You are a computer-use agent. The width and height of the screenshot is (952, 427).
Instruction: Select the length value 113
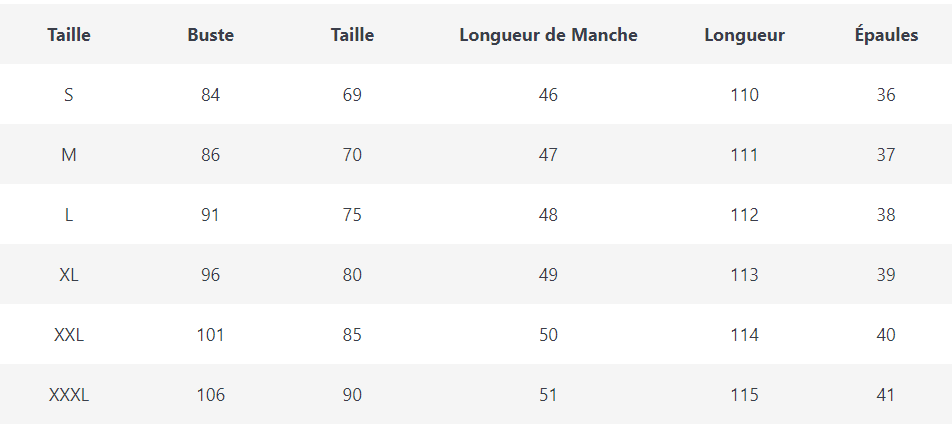point(744,275)
